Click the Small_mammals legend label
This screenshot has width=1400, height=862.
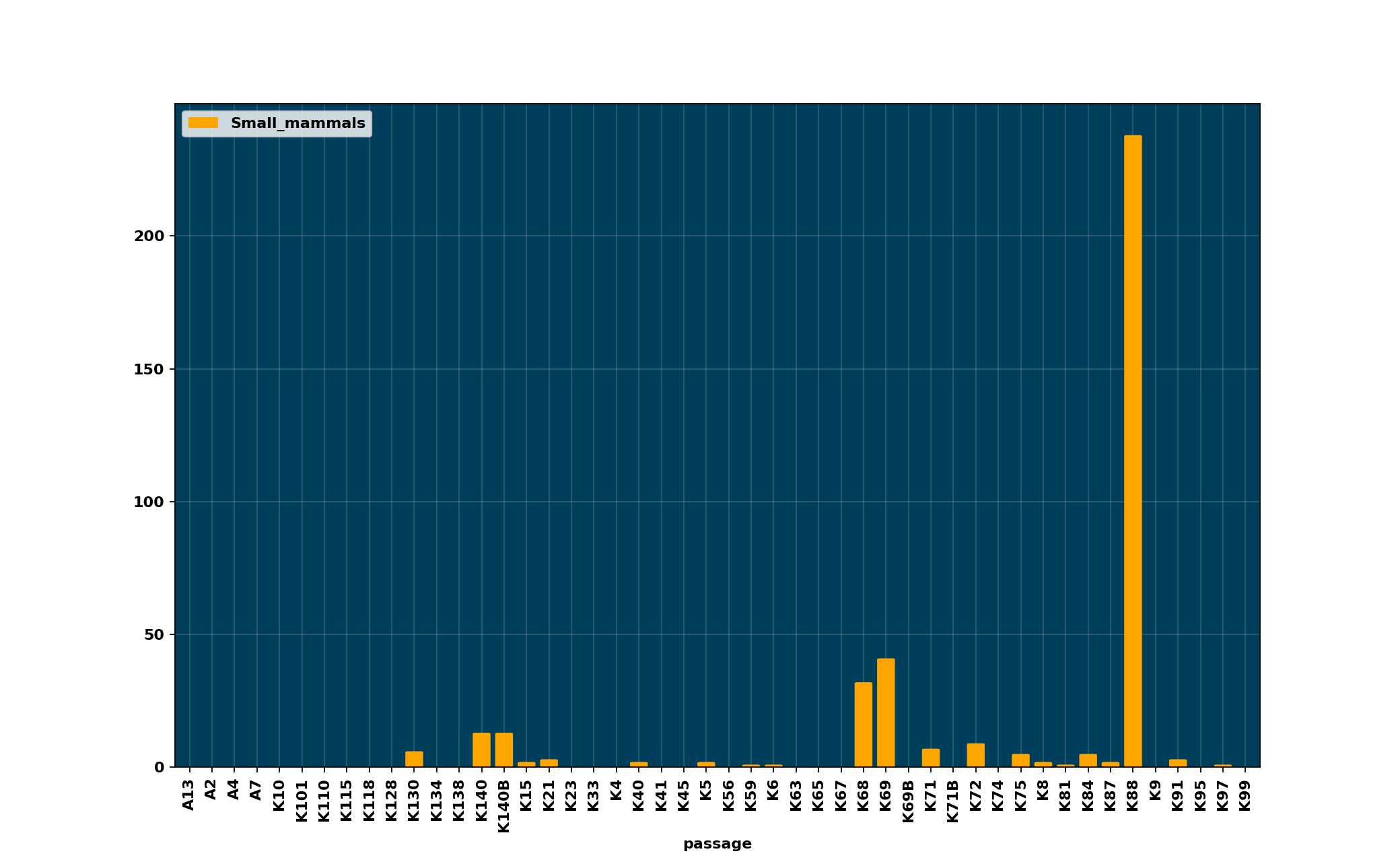coord(297,123)
